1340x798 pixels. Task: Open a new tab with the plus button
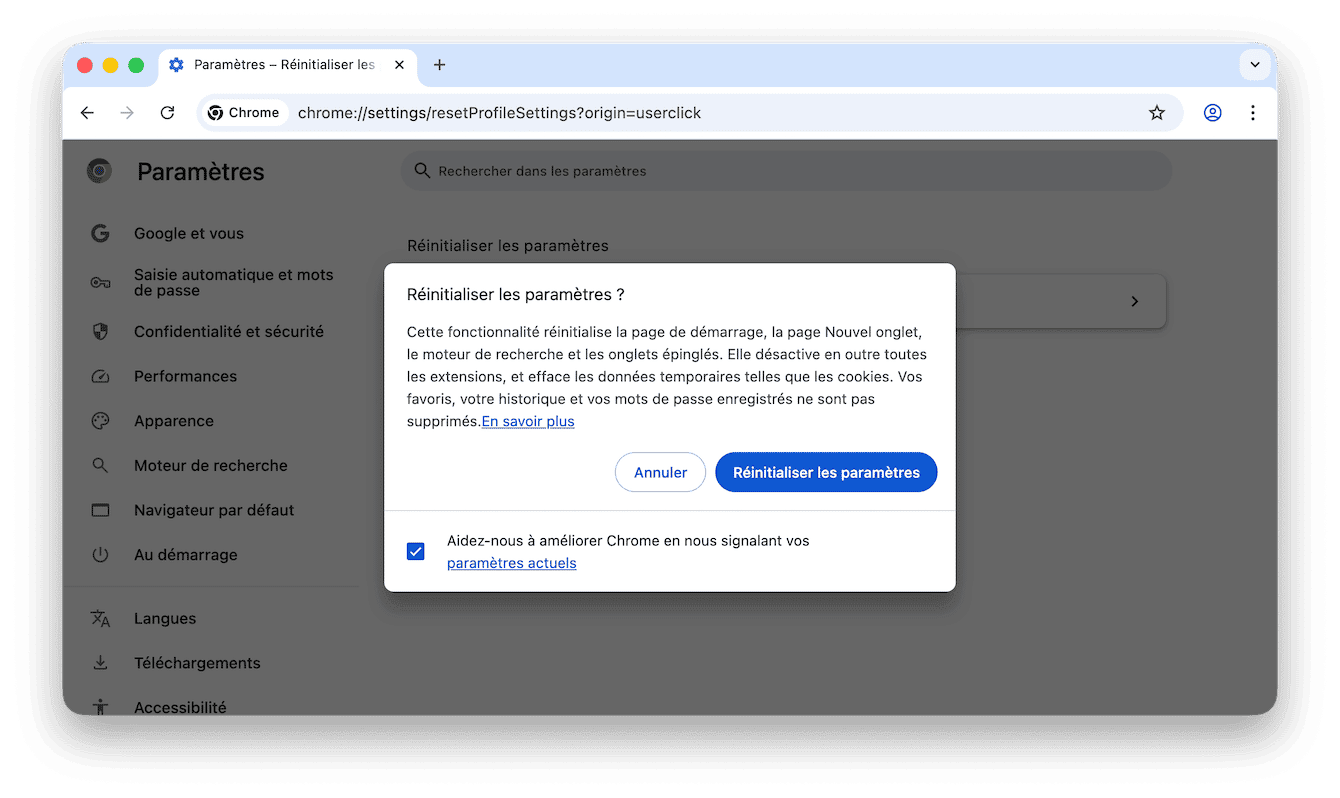(x=438, y=64)
